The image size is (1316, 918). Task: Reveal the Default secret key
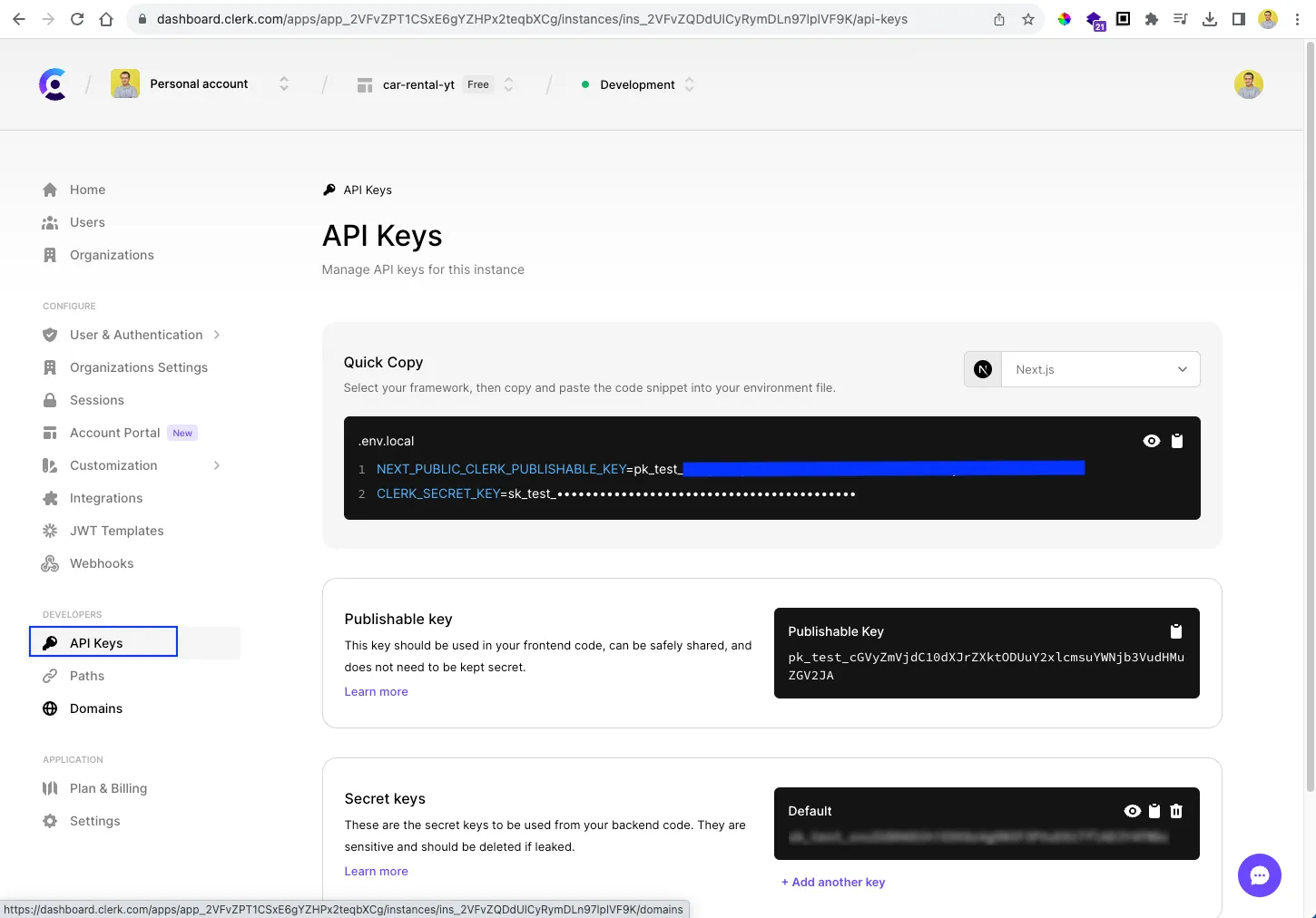click(1132, 811)
